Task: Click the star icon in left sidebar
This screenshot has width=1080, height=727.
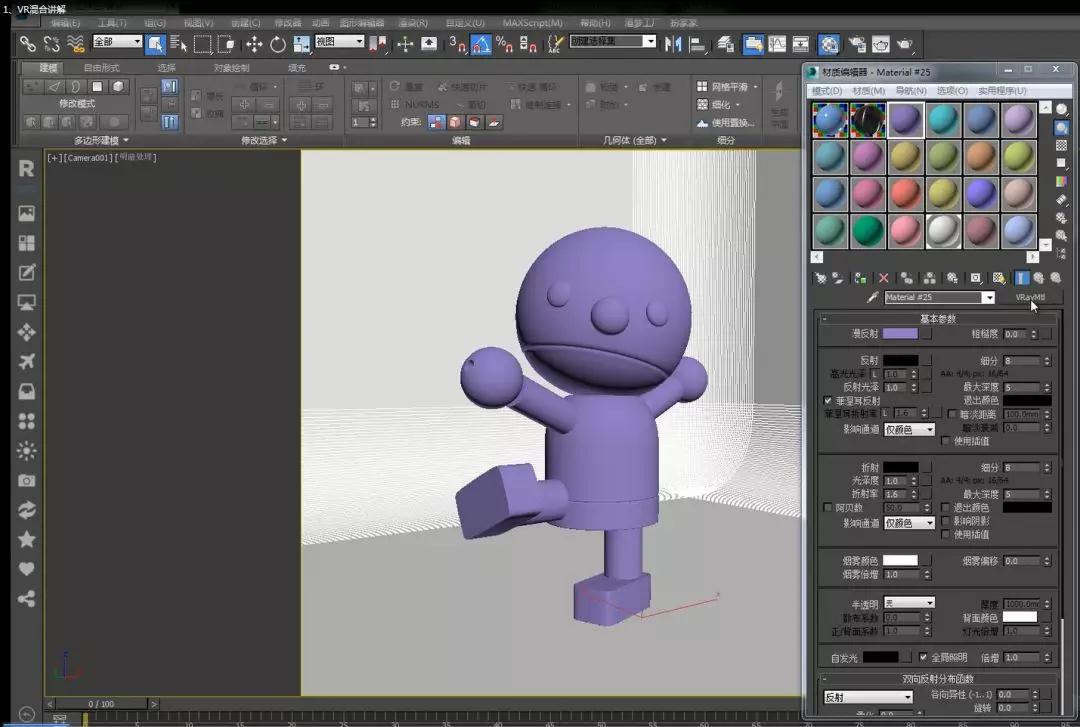Action: coord(27,539)
